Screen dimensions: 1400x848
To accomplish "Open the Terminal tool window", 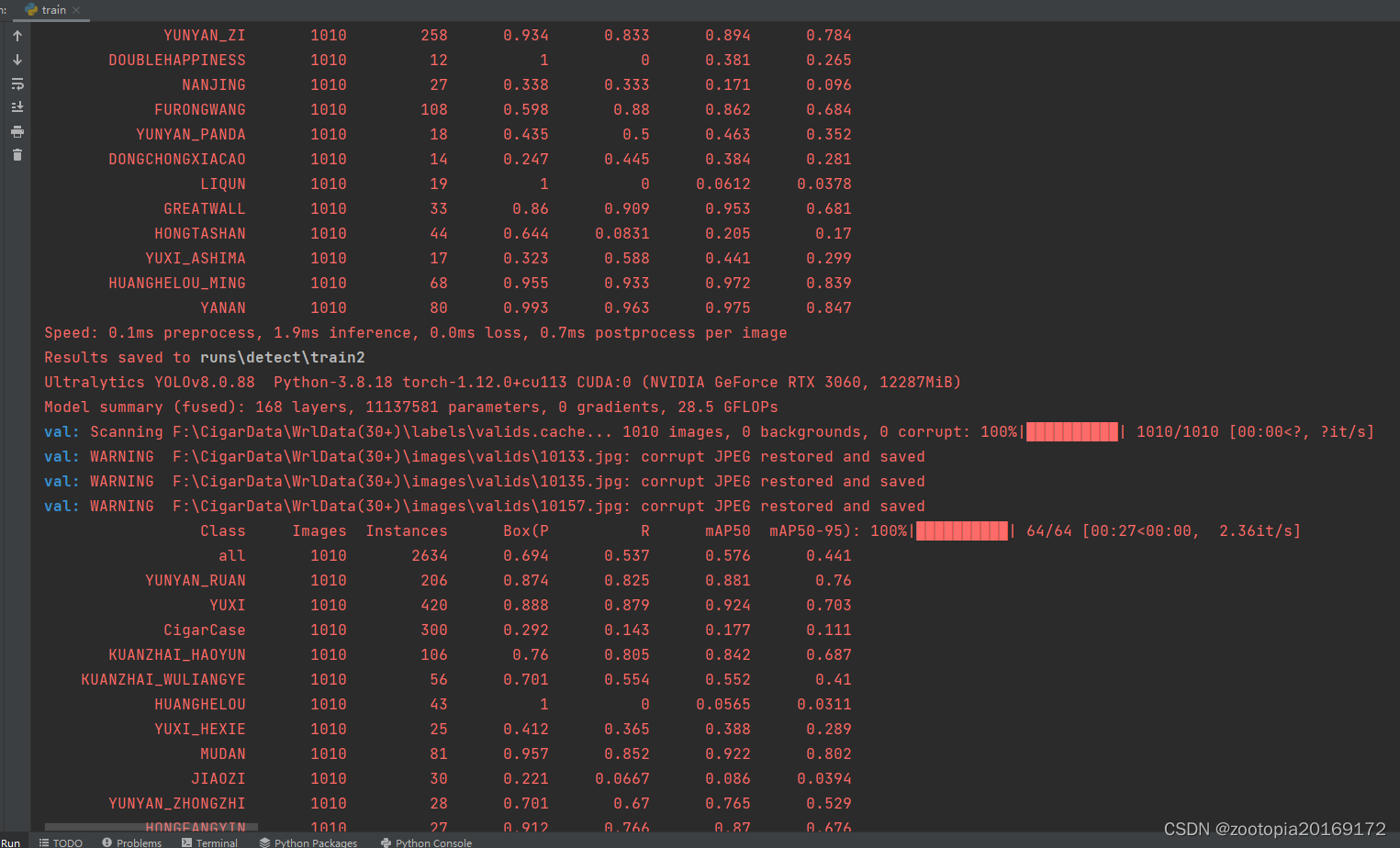I will (x=209, y=842).
